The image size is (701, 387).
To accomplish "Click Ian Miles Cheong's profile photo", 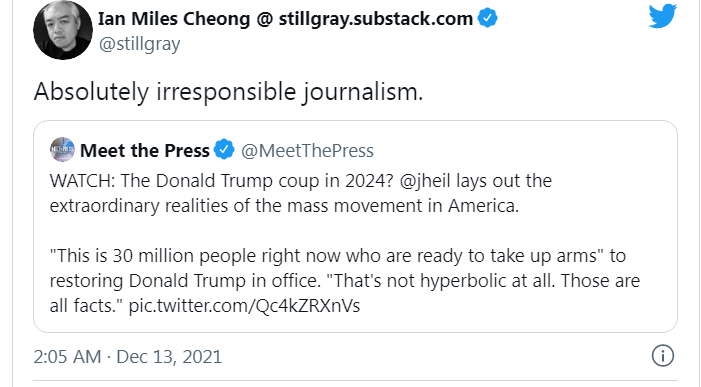I will (x=63, y=30).
